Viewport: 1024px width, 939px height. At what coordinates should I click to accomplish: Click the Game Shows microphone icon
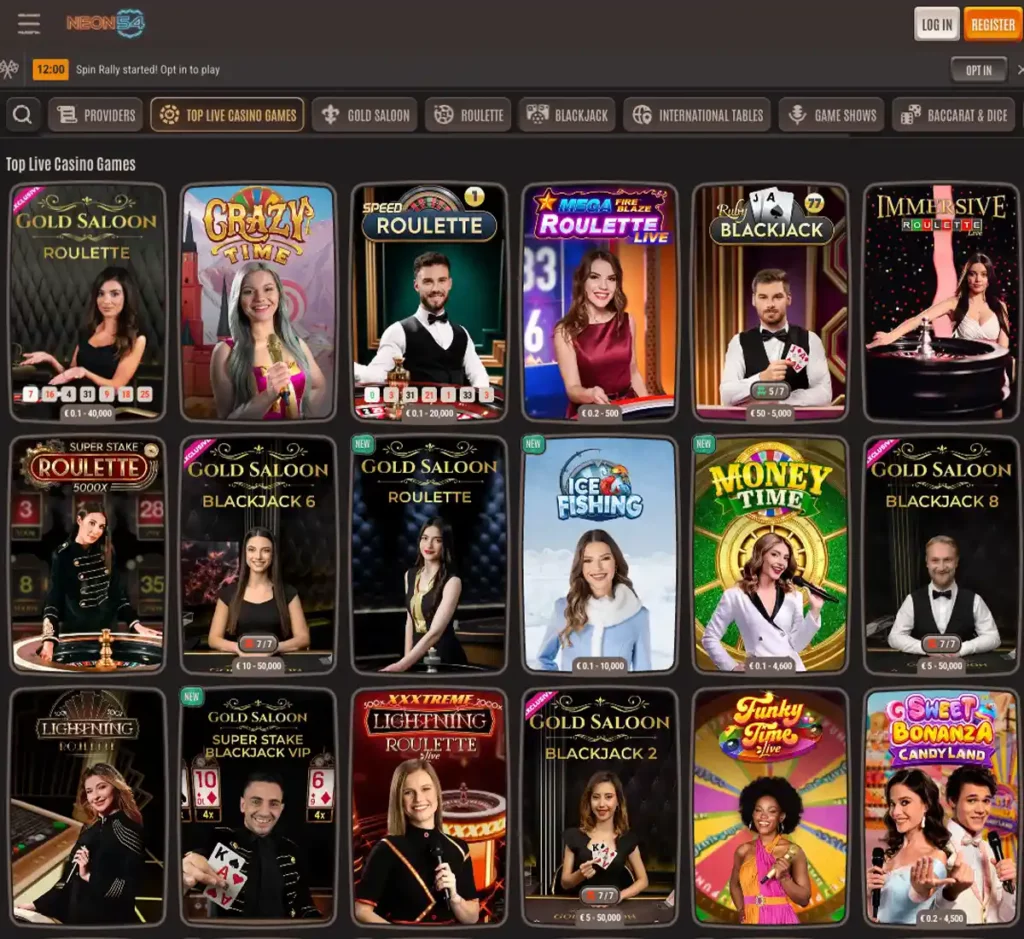[797, 114]
